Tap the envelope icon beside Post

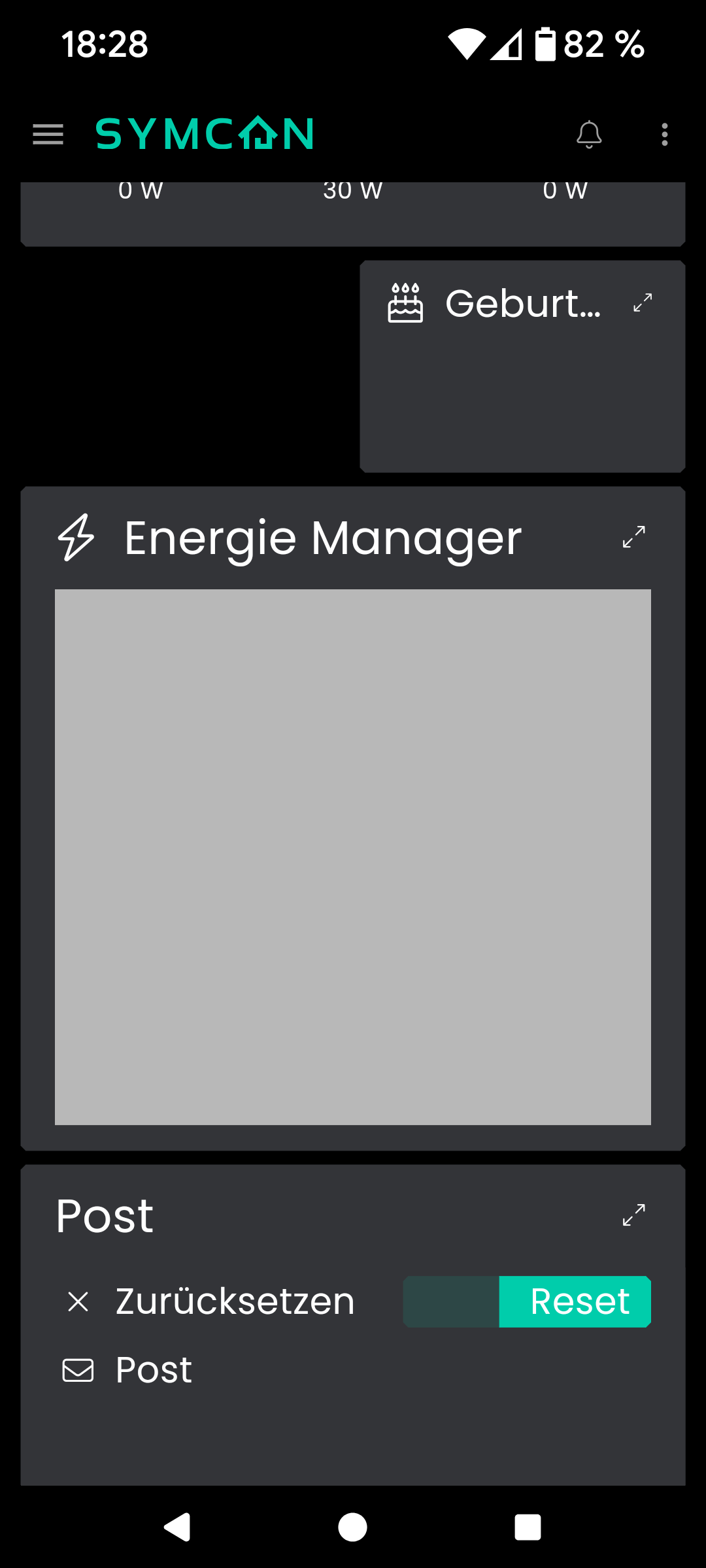[78, 1370]
